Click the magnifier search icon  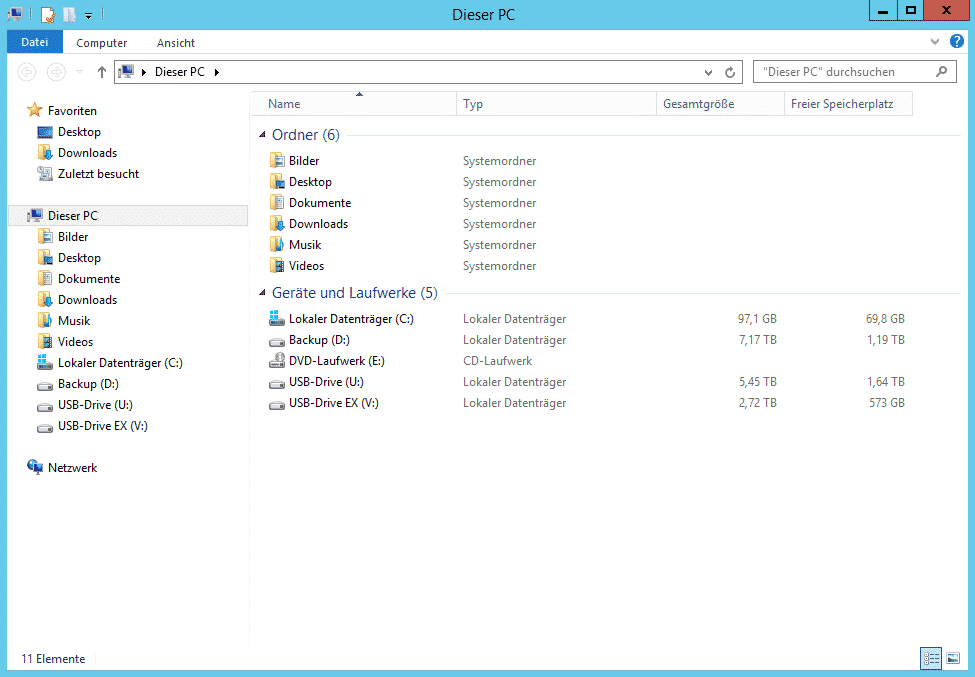point(941,72)
